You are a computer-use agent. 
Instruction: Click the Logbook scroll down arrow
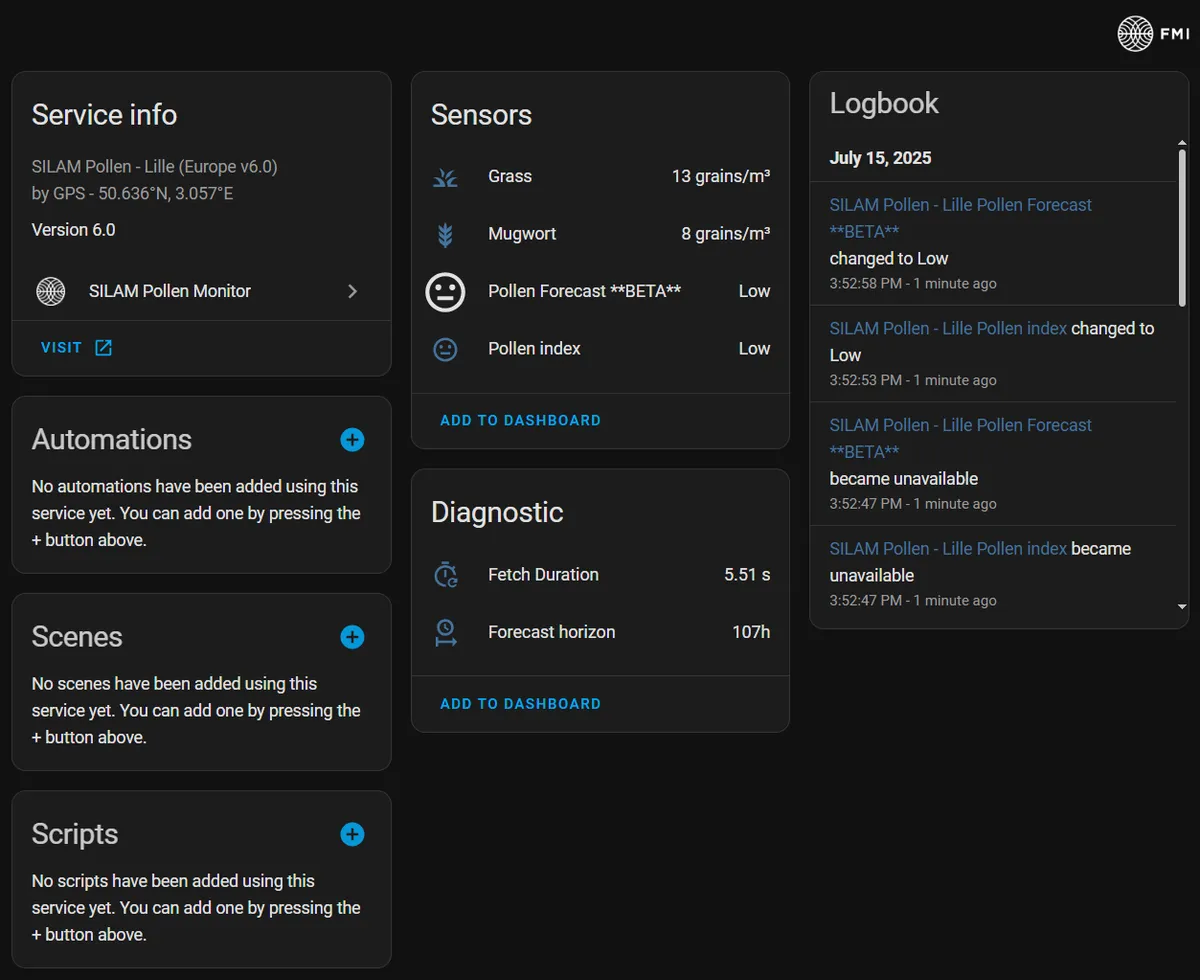pyautogui.click(x=1182, y=606)
